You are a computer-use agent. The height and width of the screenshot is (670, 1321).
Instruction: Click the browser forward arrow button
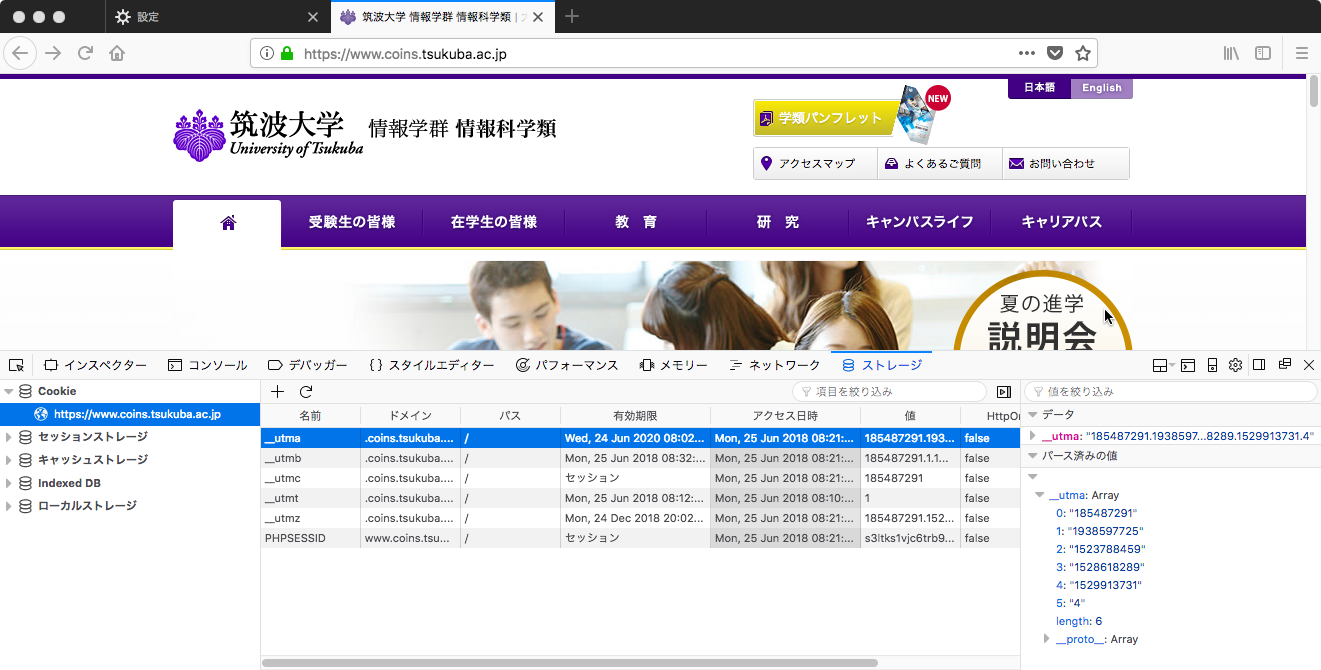click(53, 53)
